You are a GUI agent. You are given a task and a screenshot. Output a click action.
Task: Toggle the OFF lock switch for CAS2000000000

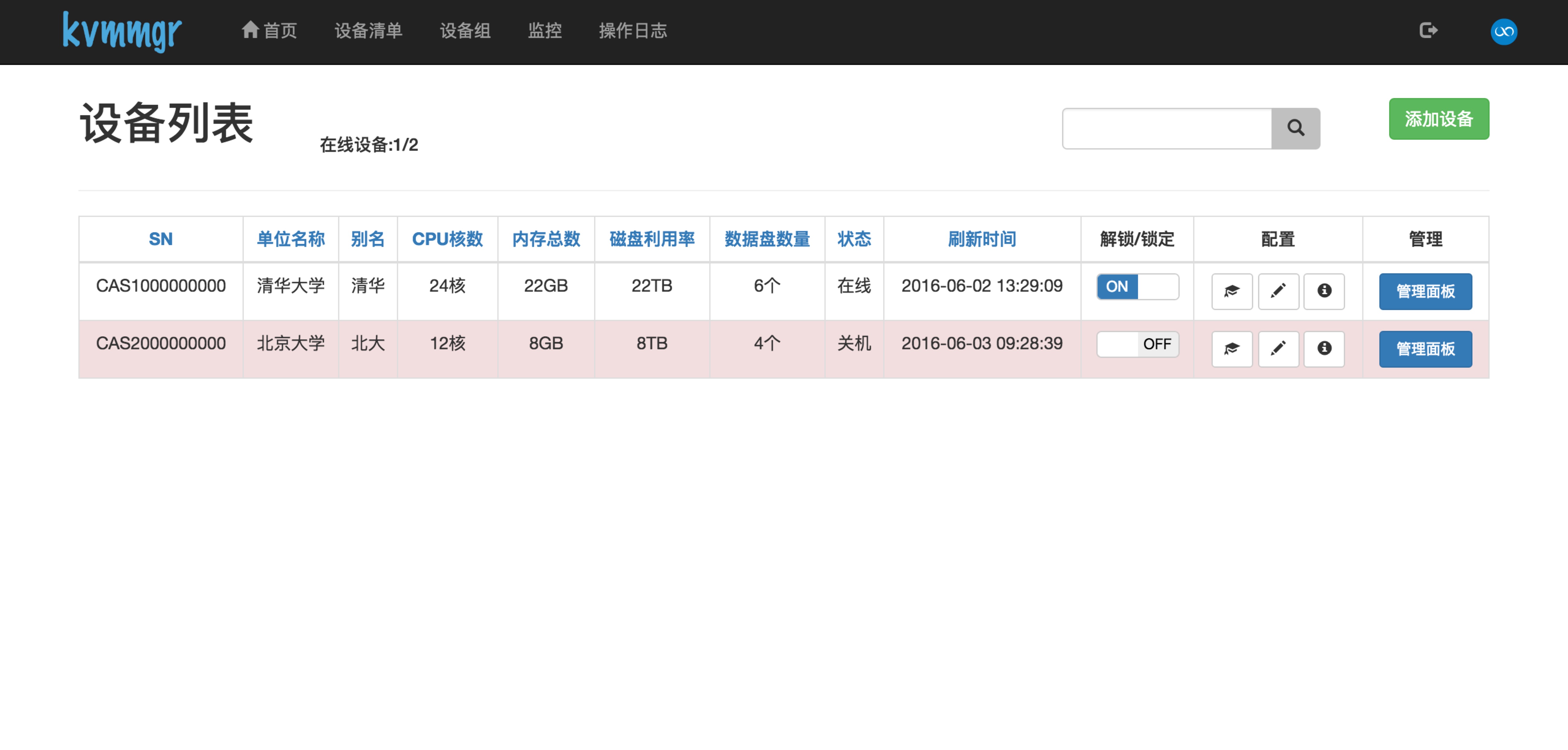tap(1137, 345)
